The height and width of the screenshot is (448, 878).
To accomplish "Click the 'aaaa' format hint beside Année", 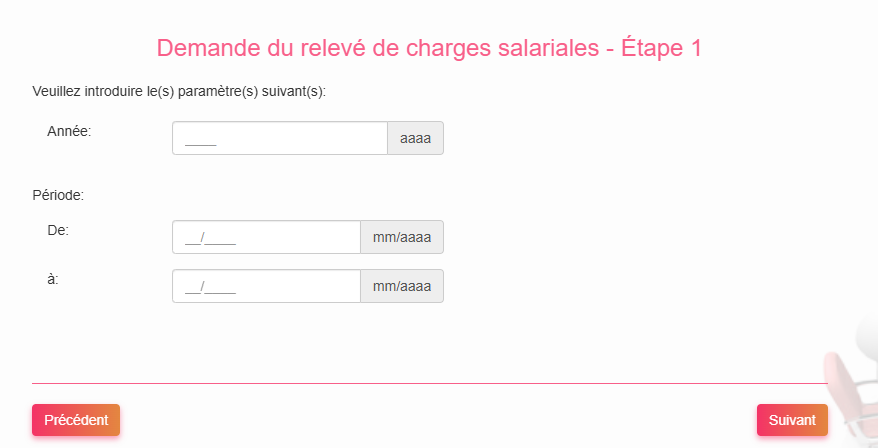I will pyautogui.click(x=415, y=138).
